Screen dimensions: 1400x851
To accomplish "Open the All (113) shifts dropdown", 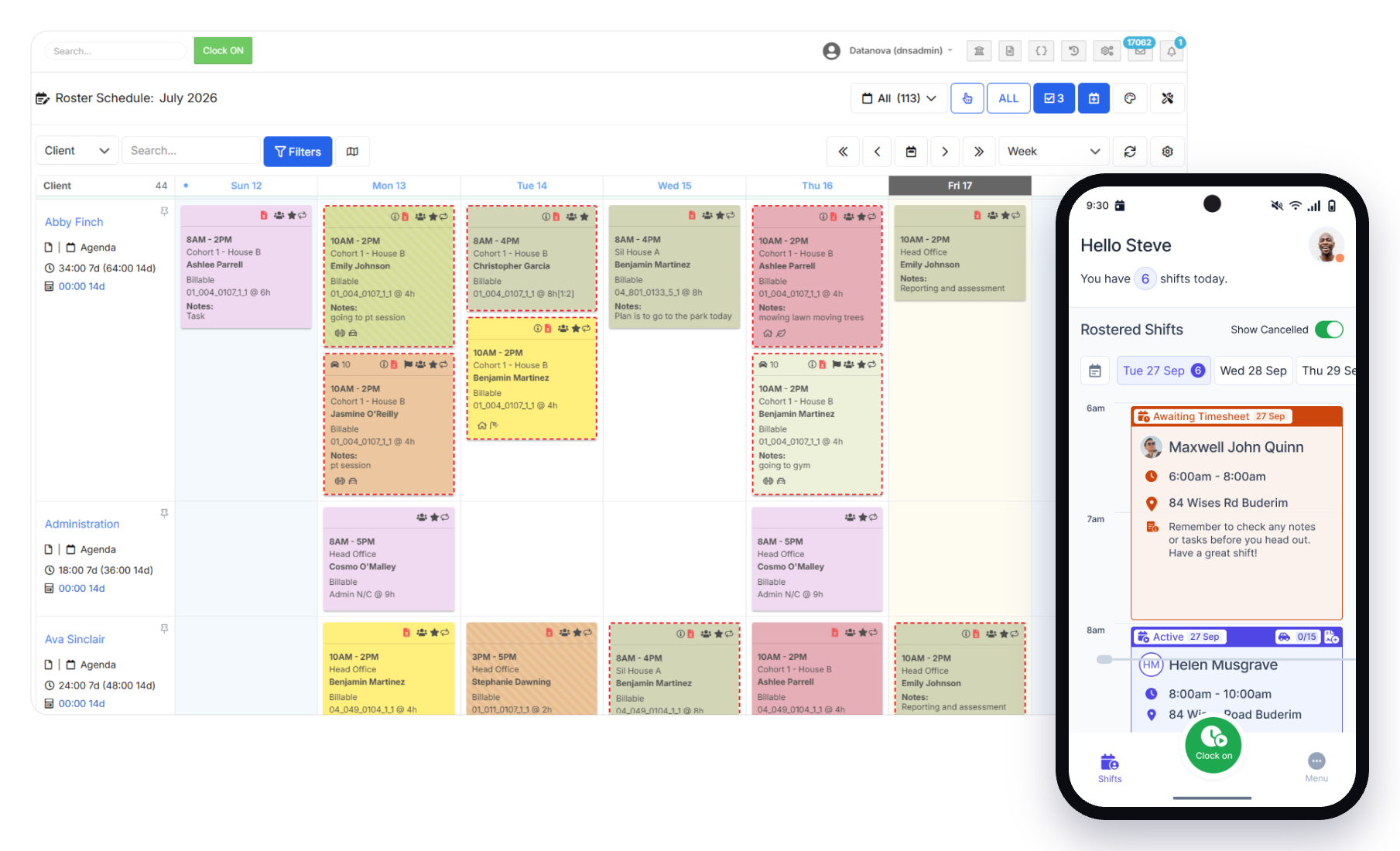I will click(x=899, y=98).
